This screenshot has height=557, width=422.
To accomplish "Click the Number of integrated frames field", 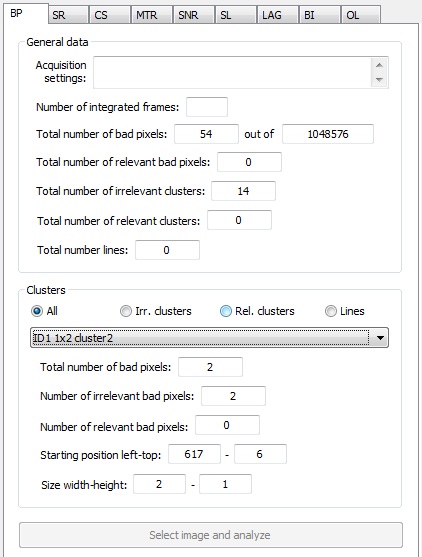I will (x=207, y=107).
